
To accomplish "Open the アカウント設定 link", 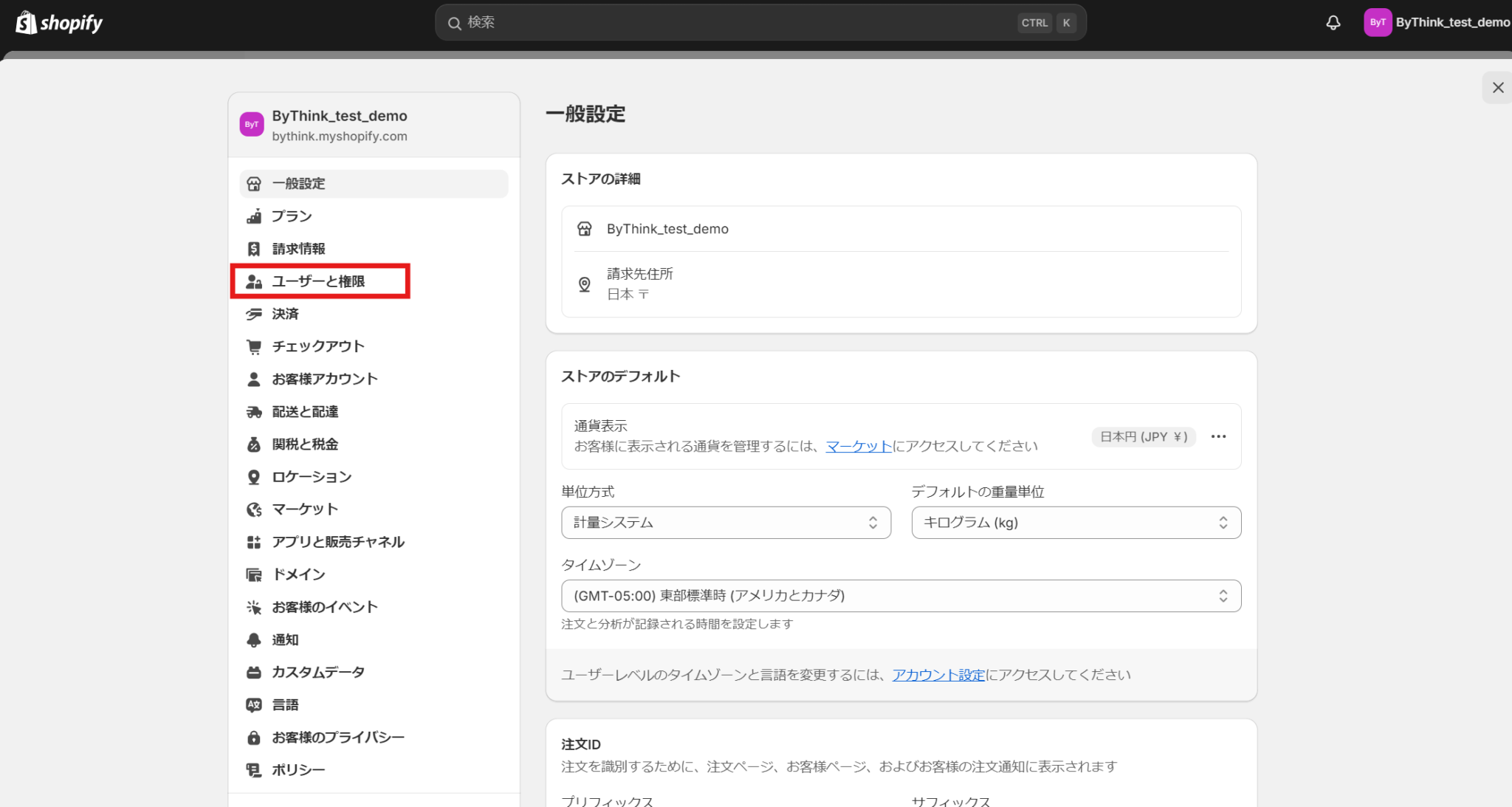I will 938,674.
